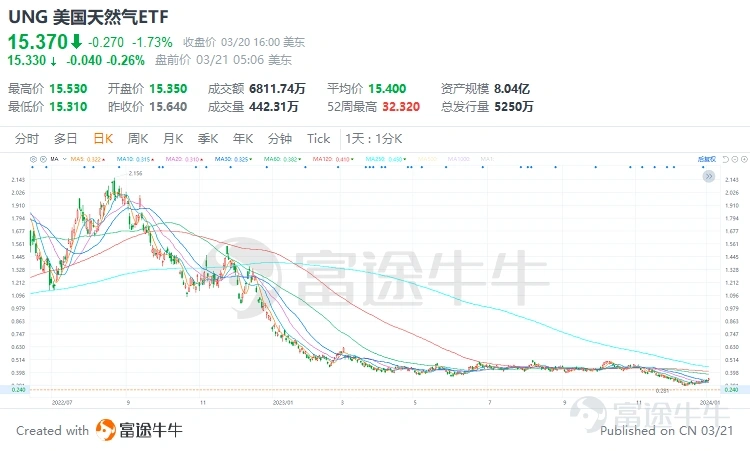The image size is (750, 451).
Task: Toggle the MA60 moving average line
Action: tap(283, 159)
